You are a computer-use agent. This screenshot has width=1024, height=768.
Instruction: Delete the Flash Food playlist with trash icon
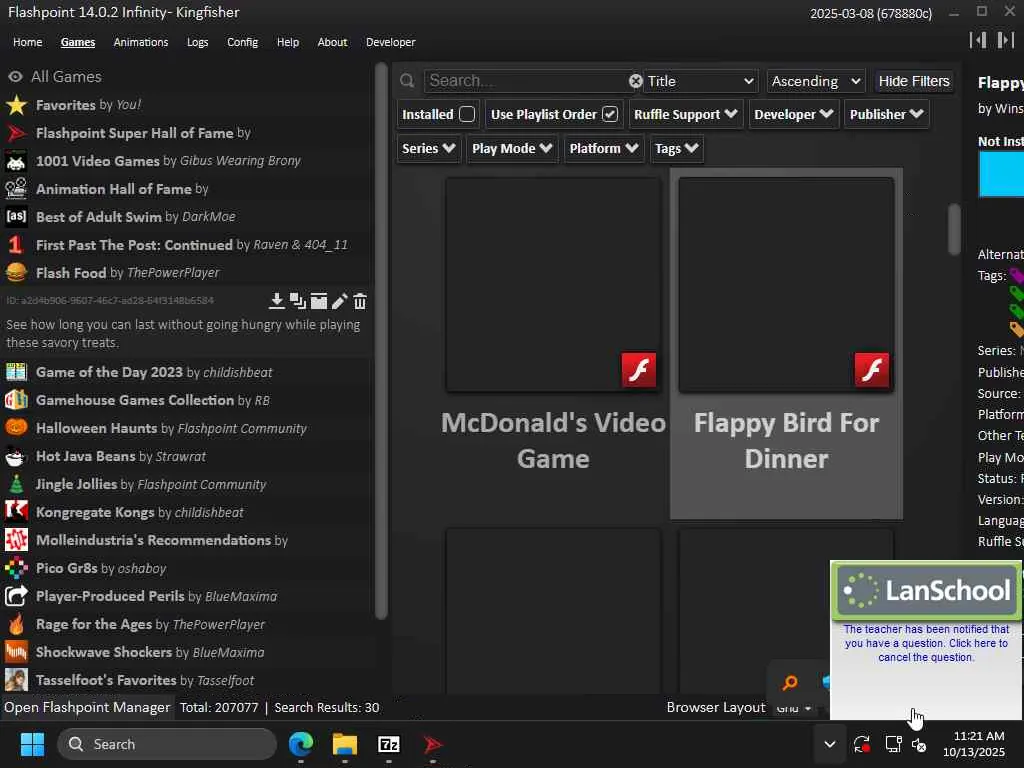point(360,301)
